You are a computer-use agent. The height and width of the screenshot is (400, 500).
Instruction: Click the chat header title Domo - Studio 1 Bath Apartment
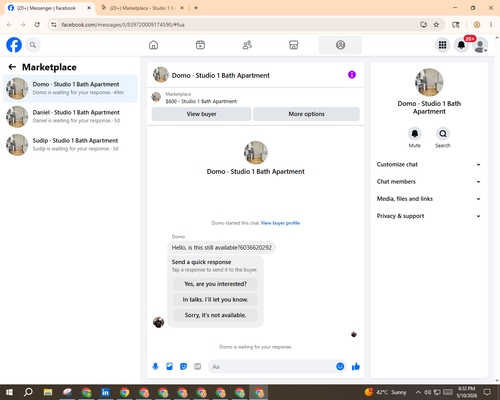[221, 75]
